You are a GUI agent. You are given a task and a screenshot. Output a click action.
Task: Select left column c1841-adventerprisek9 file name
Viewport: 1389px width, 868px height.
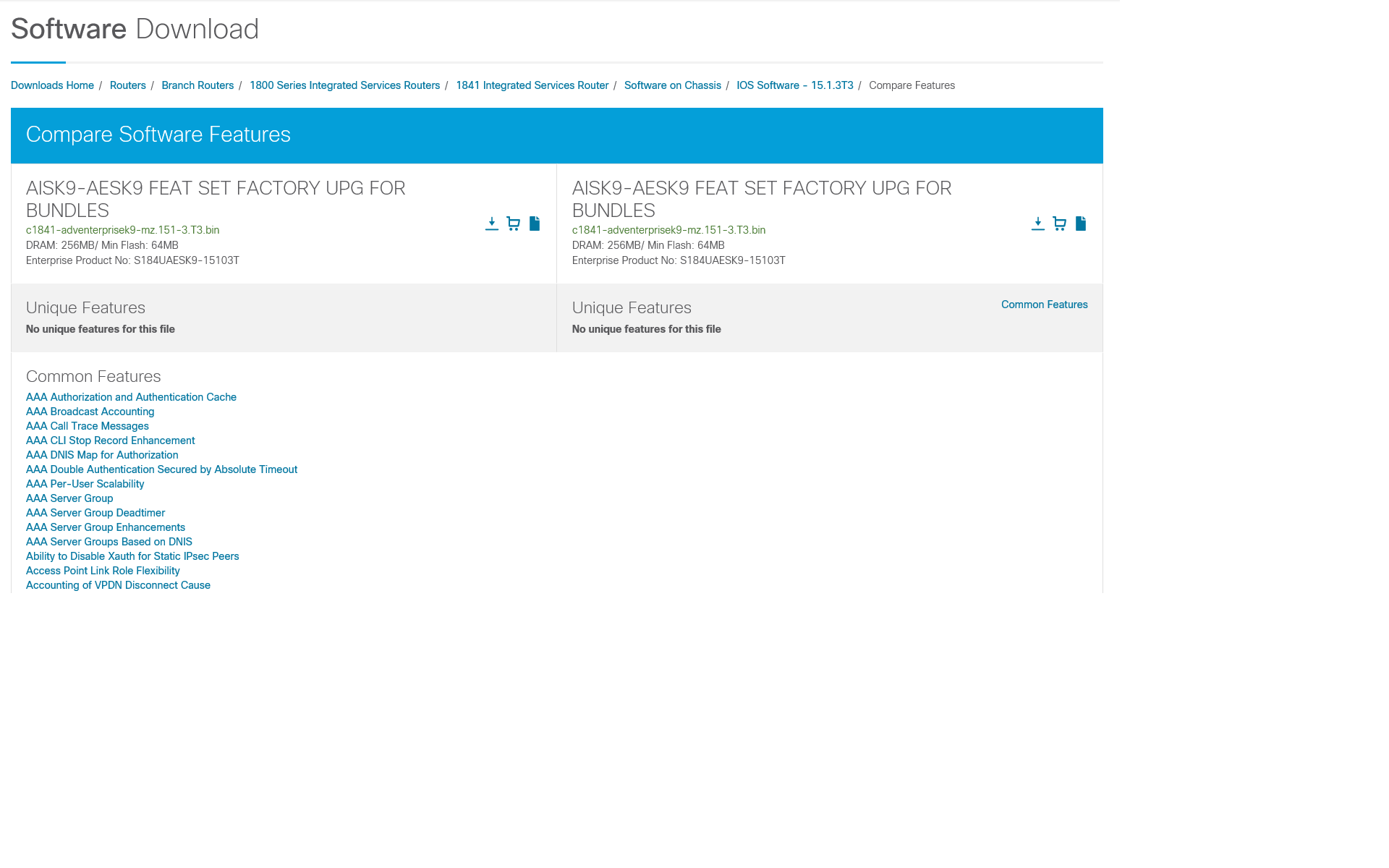122,230
